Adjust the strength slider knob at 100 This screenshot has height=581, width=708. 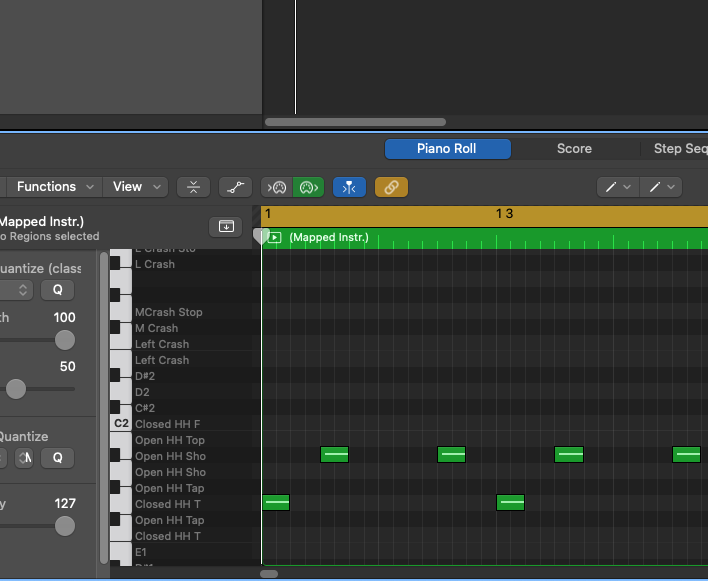tap(65, 340)
